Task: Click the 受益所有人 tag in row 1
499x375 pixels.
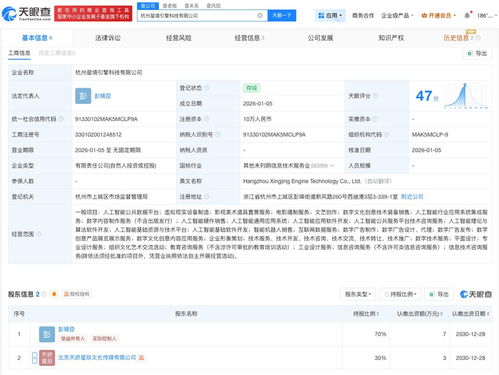Action: (73, 339)
